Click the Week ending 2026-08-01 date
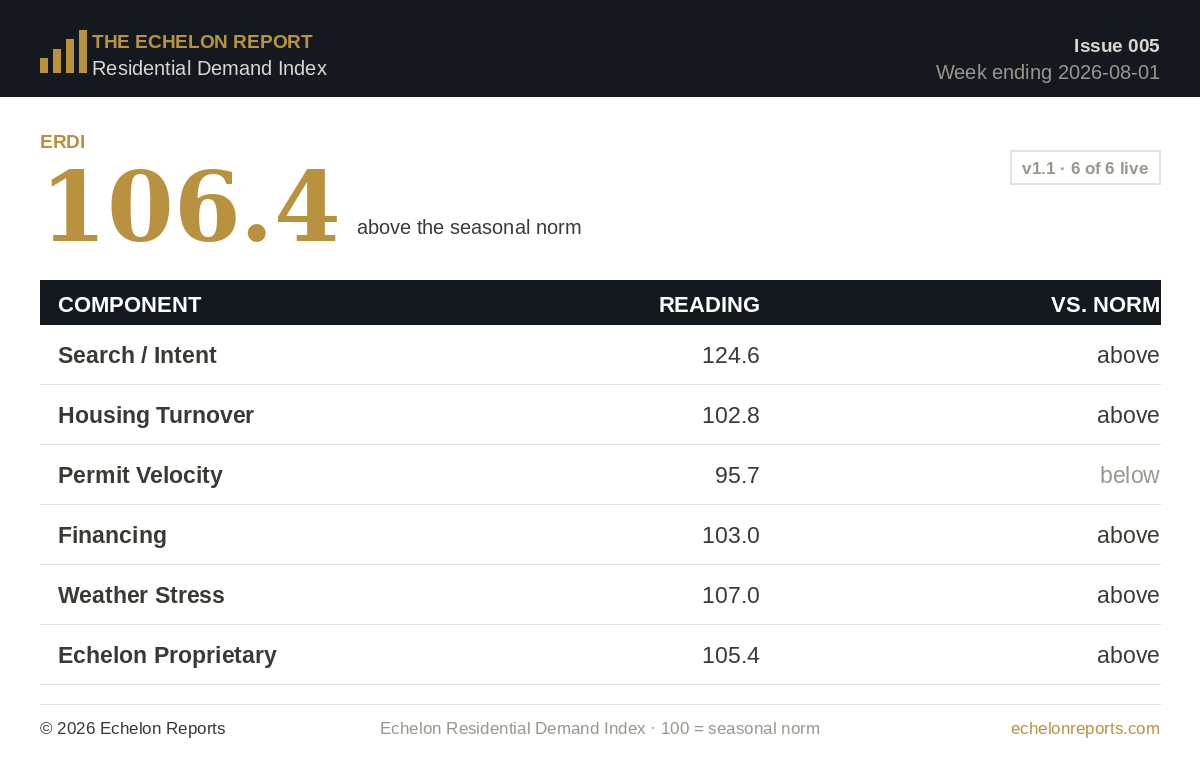1200x760 pixels. [x=1048, y=72]
